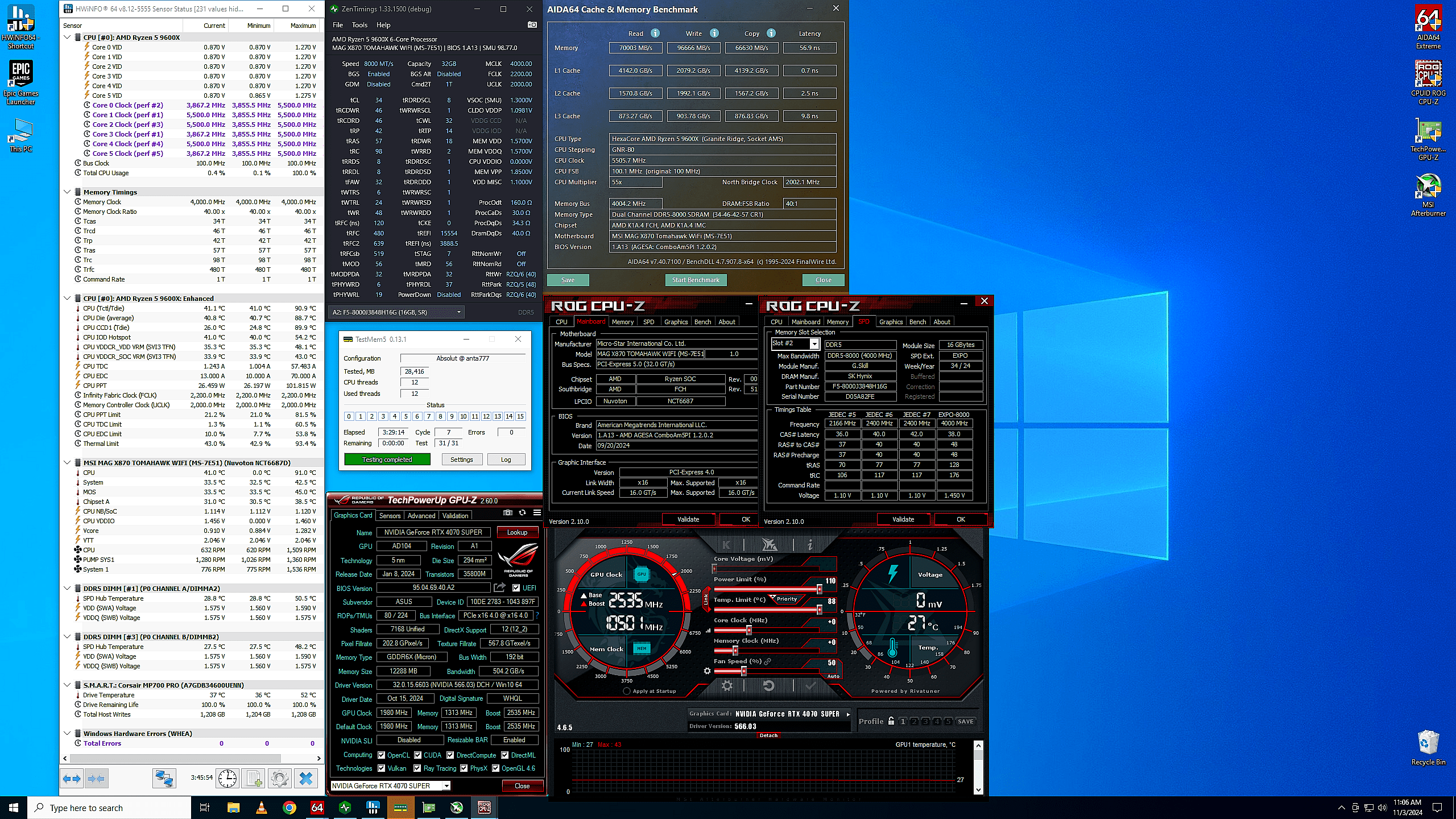Toggle Apply at Startup in Afterburner
The width and height of the screenshot is (1456, 819).
coord(627,691)
